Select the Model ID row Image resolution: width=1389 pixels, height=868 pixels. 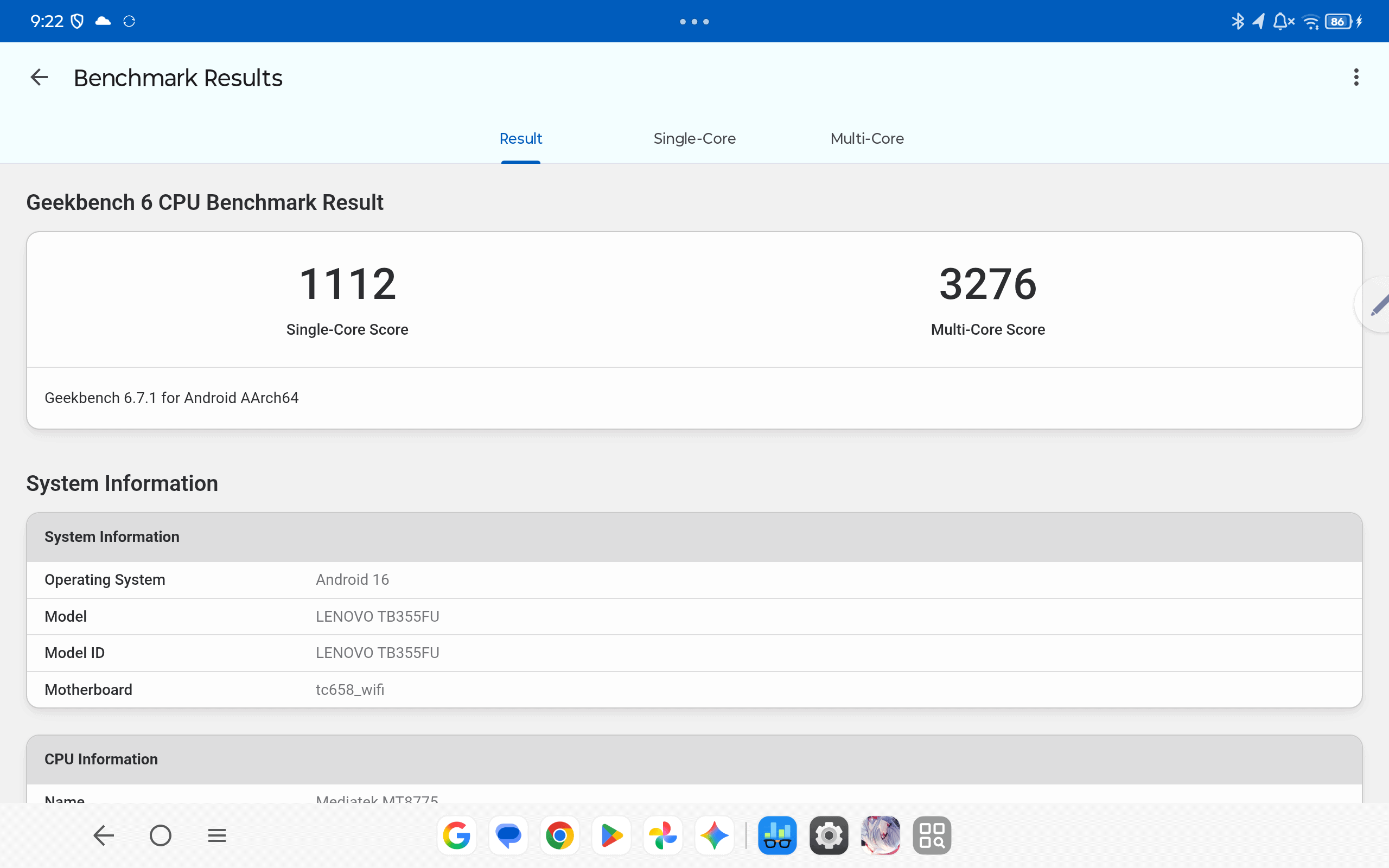(x=694, y=653)
